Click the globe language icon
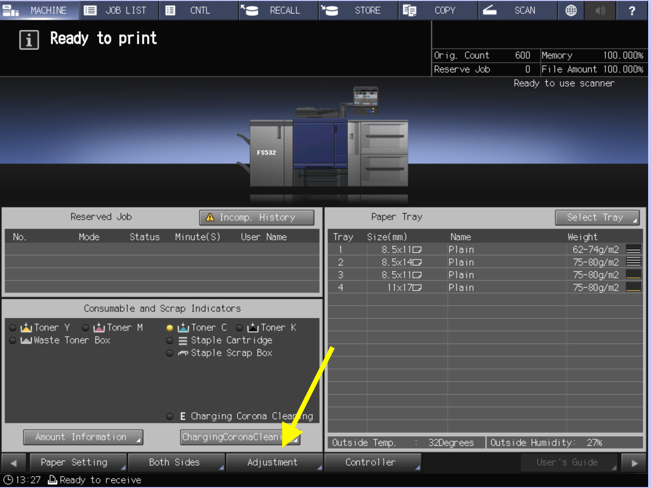Viewport: 651px width, 488px height. [x=571, y=10]
